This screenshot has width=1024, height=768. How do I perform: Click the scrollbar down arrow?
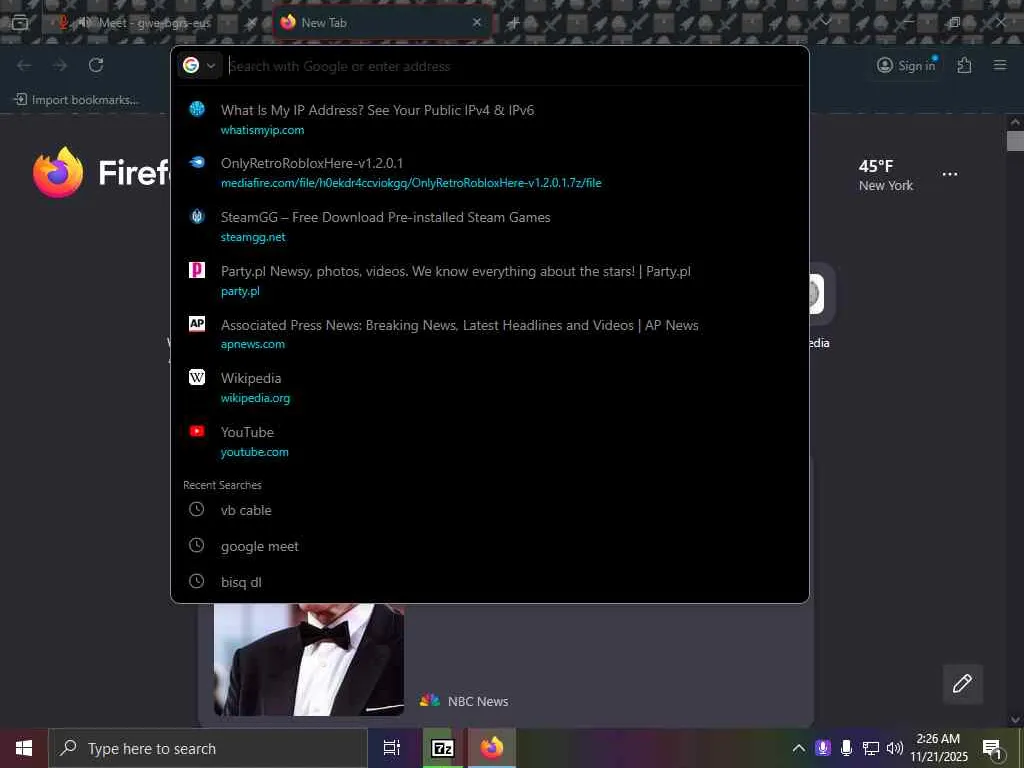pyautogui.click(x=1015, y=720)
